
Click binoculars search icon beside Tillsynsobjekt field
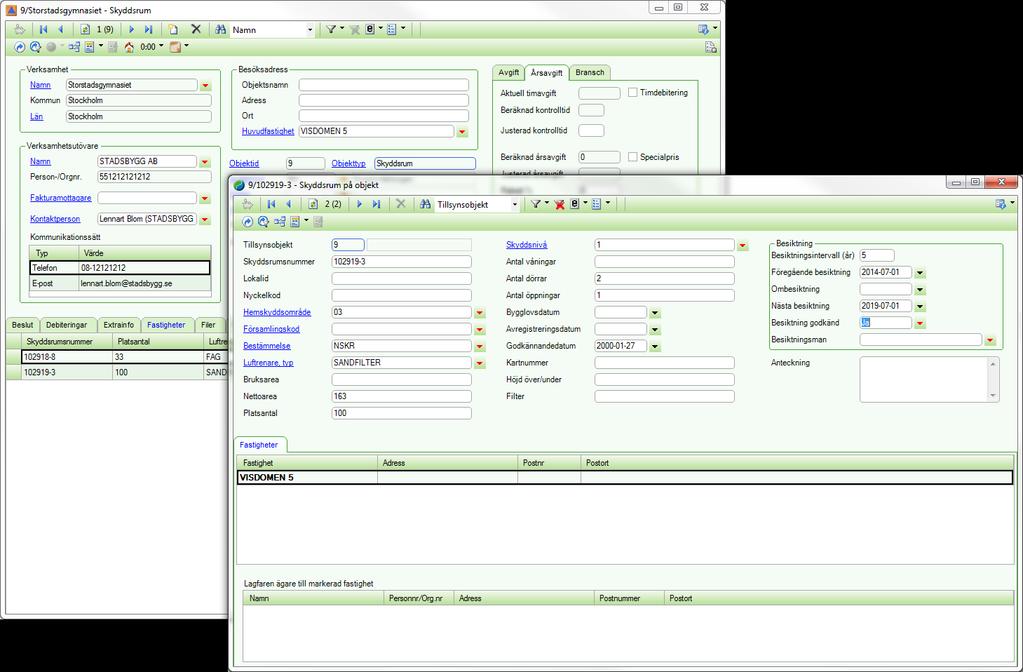[425, 204]
